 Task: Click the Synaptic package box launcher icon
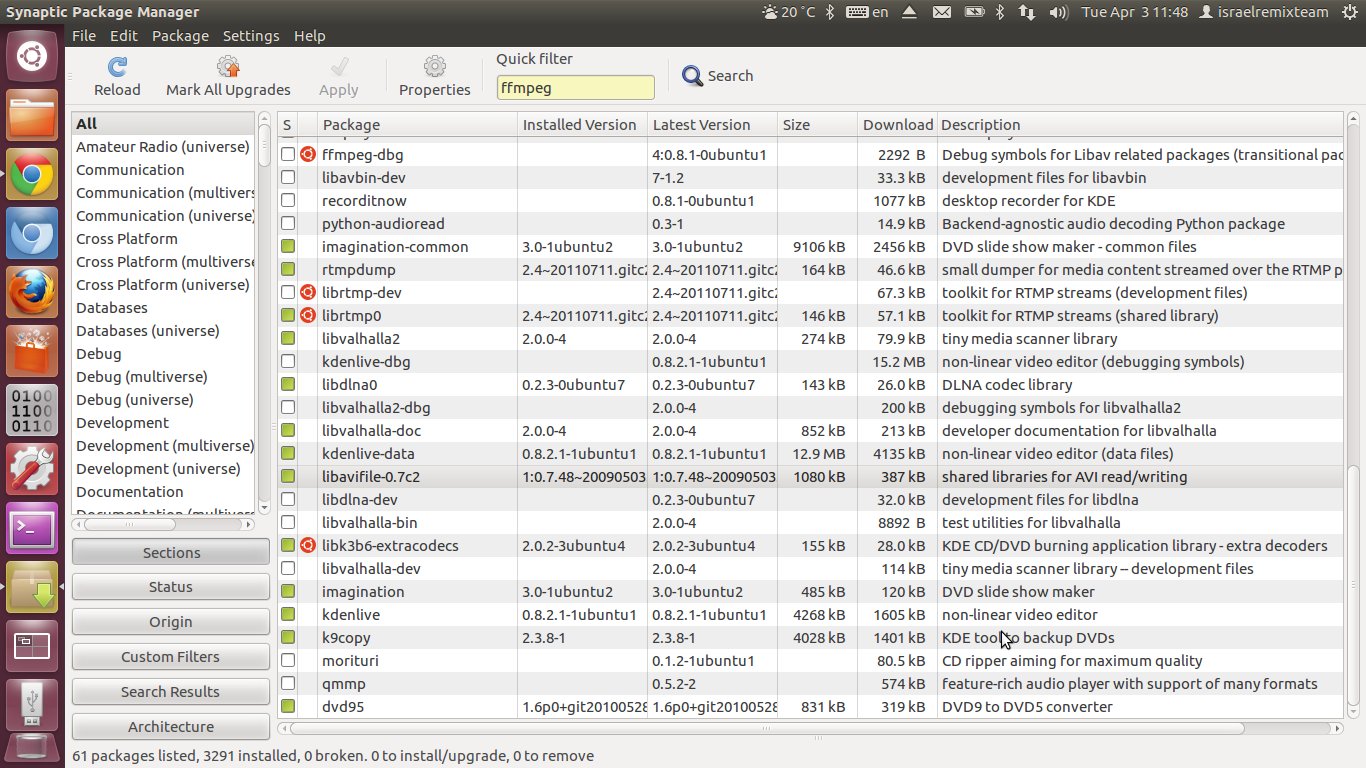pyautogui.click(x=32, y=586)
